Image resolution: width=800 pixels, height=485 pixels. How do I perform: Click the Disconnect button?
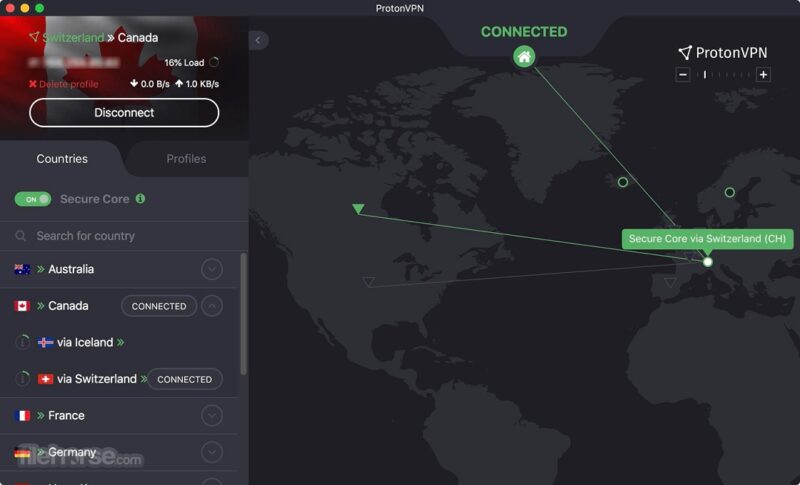pyautogui.click(x=124, y=113)
